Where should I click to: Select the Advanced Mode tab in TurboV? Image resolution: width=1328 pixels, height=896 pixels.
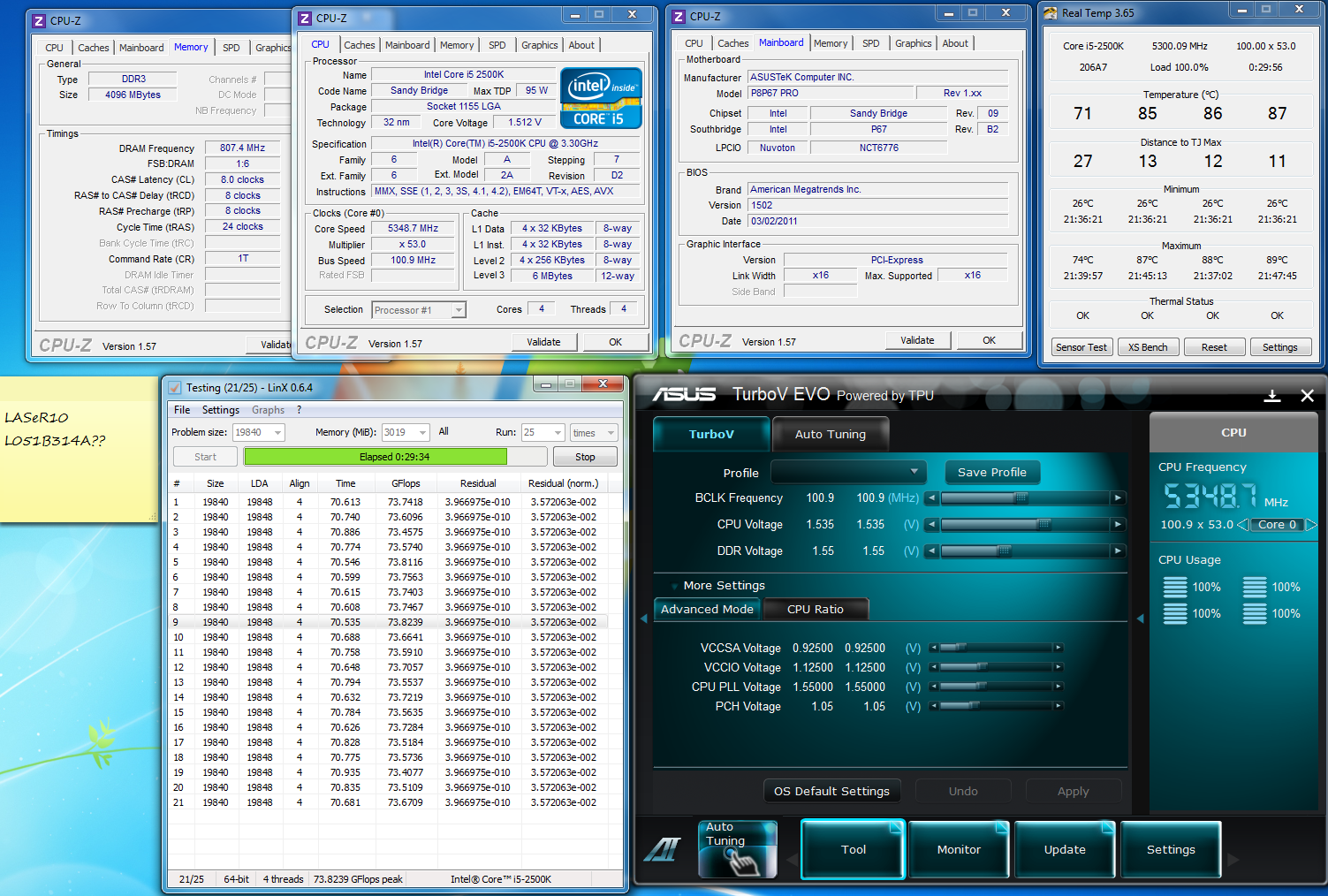707,610
